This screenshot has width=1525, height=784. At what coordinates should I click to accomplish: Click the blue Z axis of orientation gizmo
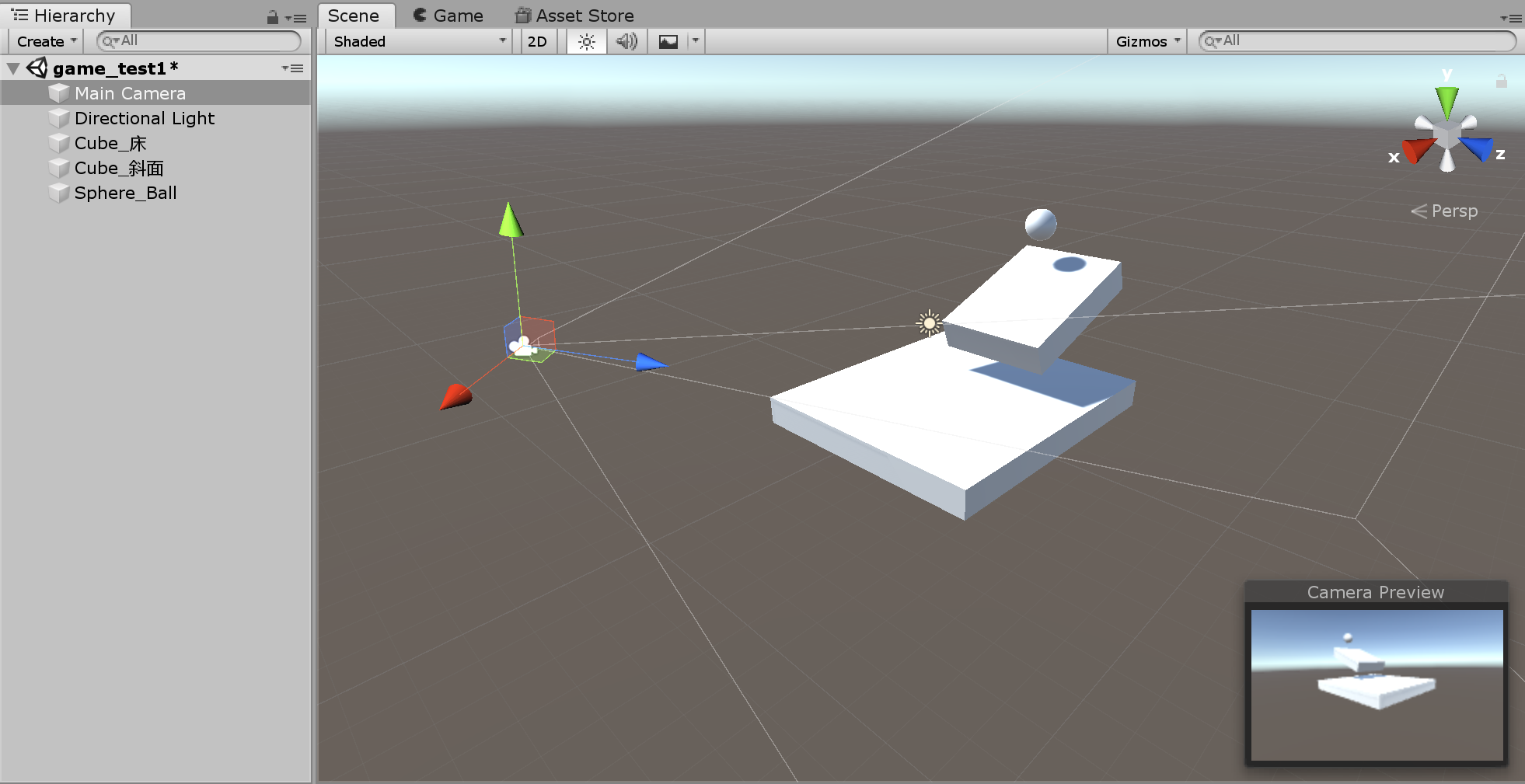click(x=1477, y=148)
